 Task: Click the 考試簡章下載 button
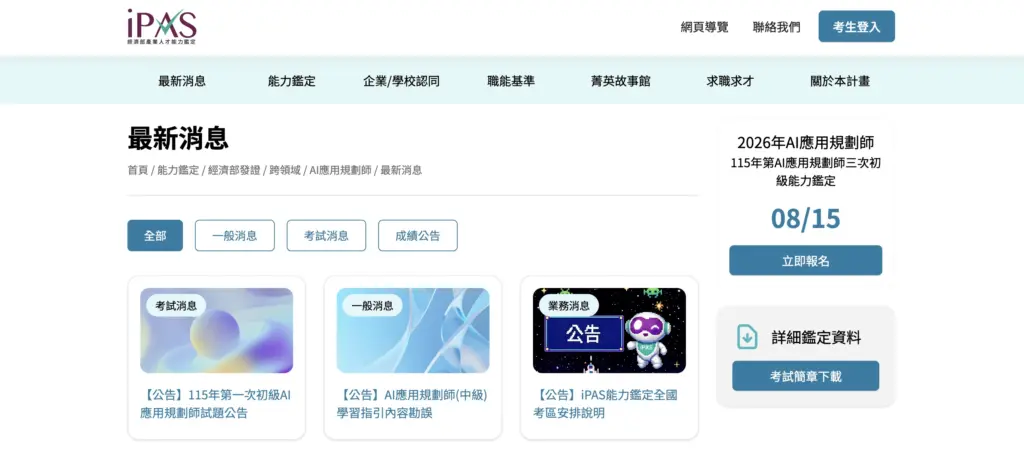point(805,376)
